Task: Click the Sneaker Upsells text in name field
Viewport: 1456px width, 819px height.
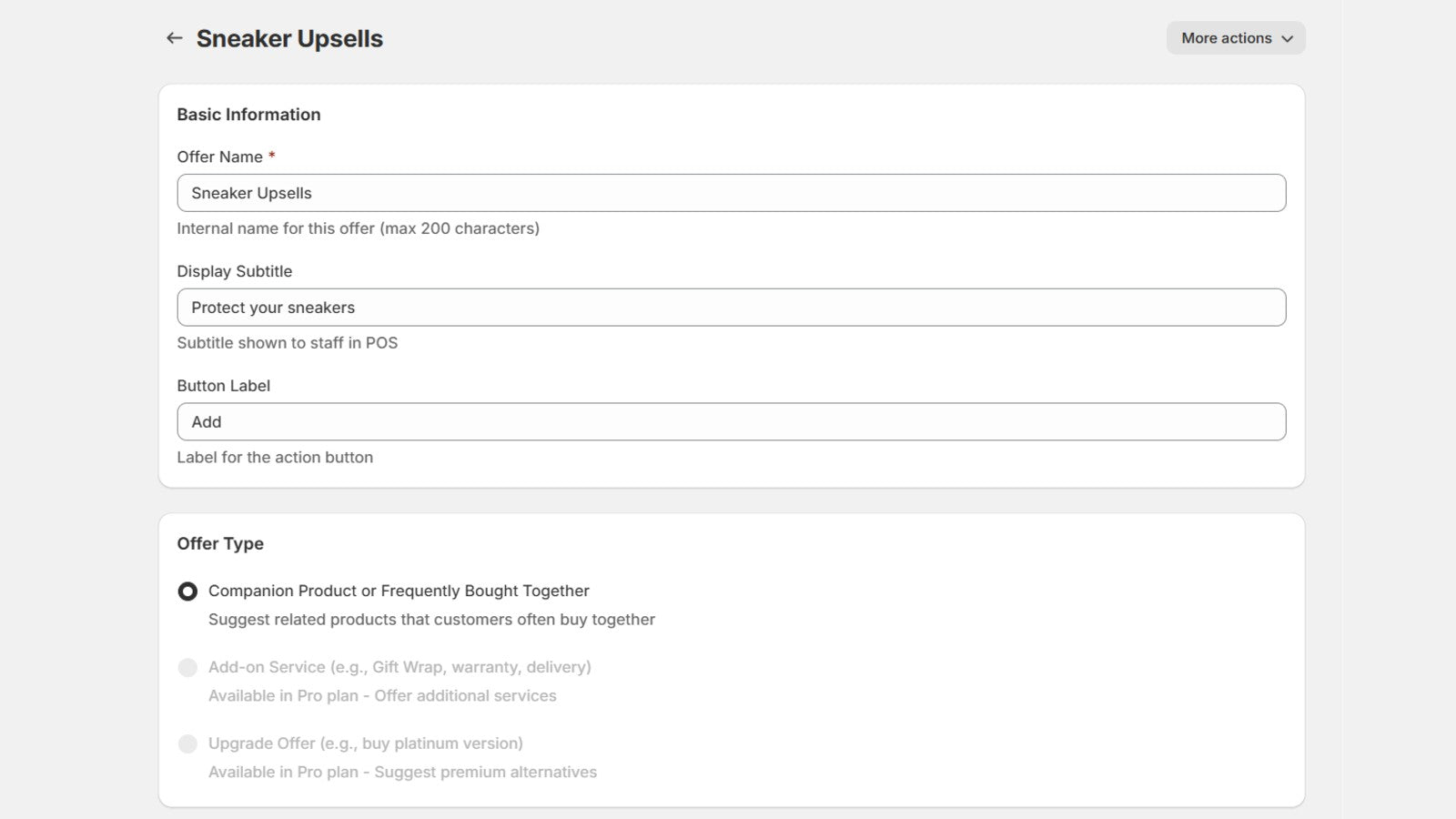Action: pos(251,193)
